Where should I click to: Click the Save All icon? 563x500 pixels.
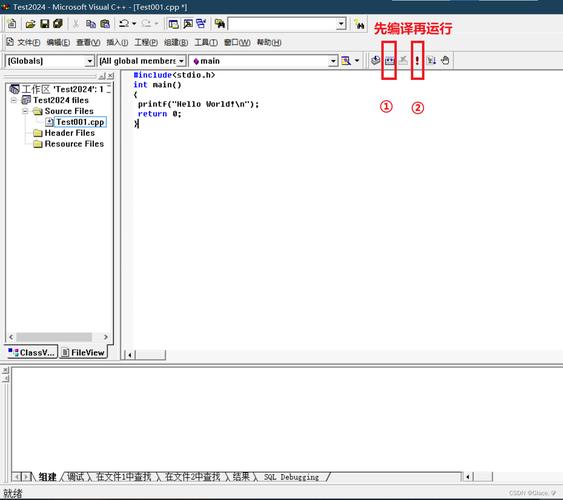click(x=58, y=24)
